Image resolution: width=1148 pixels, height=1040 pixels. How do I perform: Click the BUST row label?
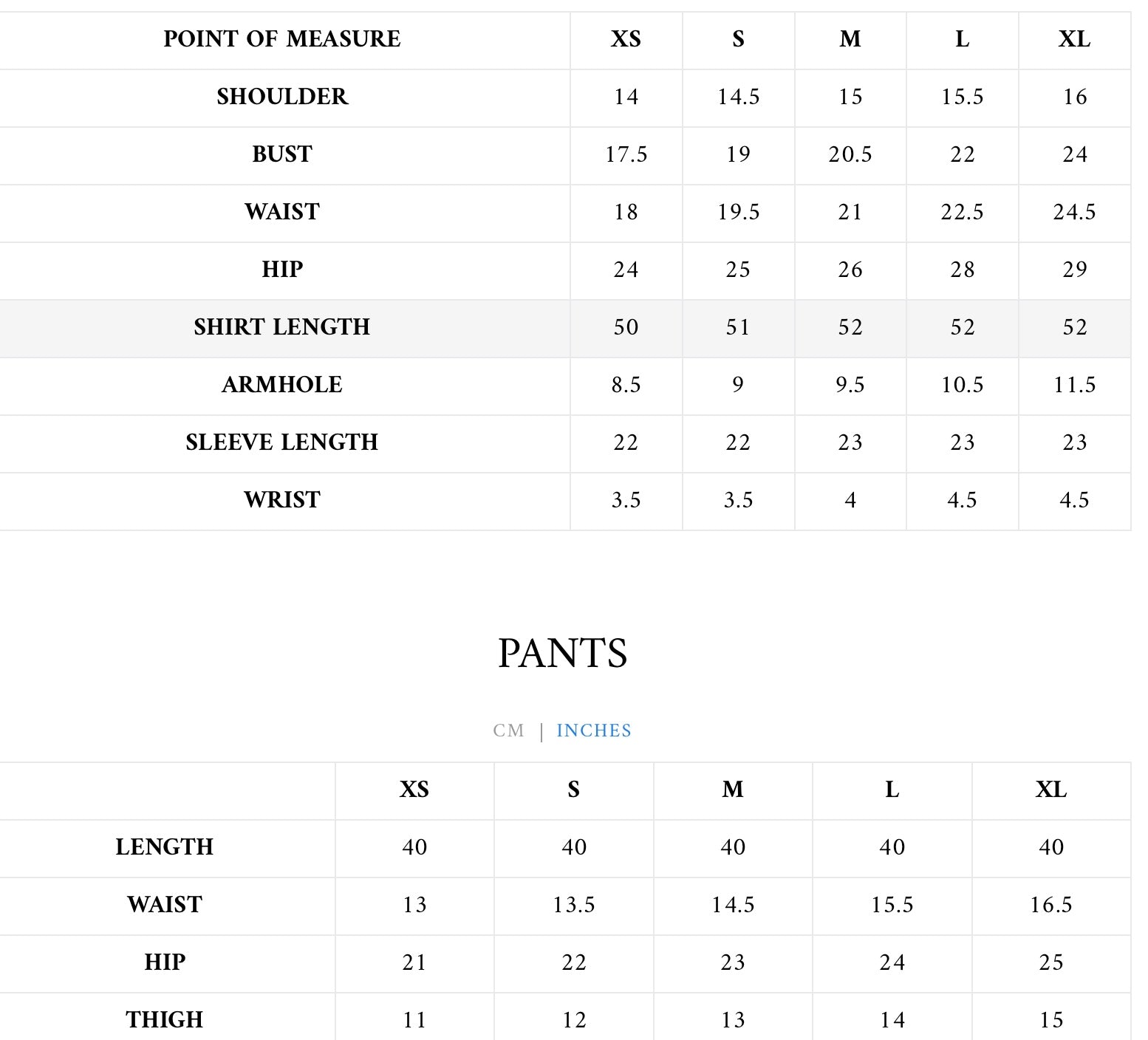pos(282,154)
